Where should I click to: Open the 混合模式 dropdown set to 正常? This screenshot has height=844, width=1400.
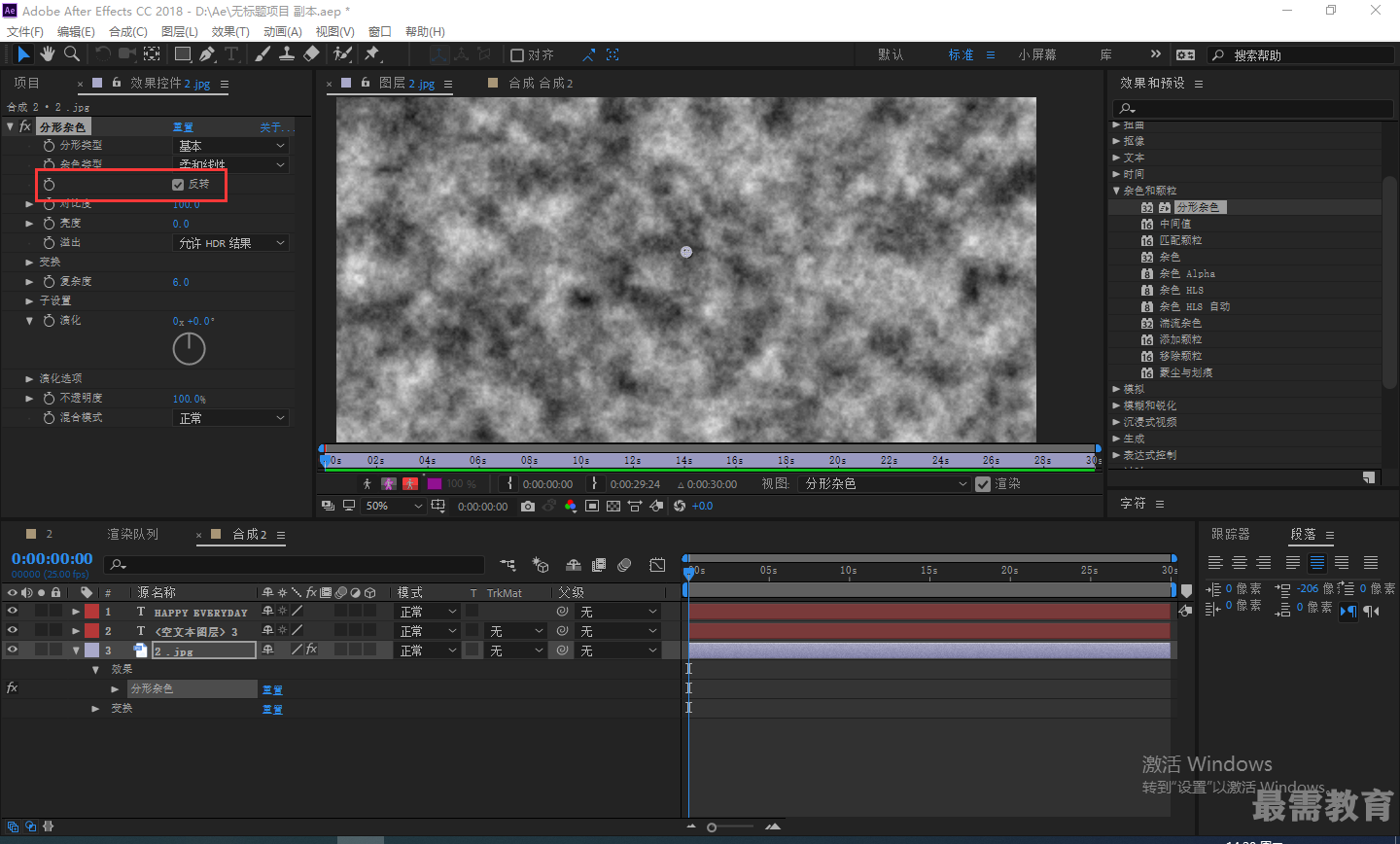[231, 417]
